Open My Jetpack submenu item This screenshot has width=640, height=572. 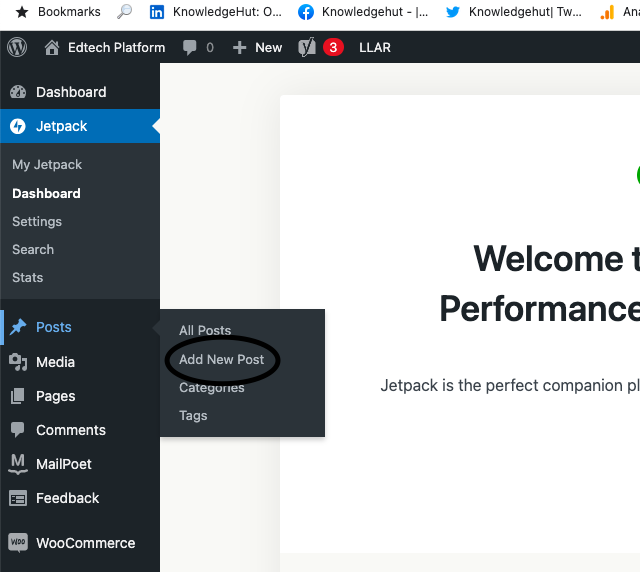(x=47, y=165)
